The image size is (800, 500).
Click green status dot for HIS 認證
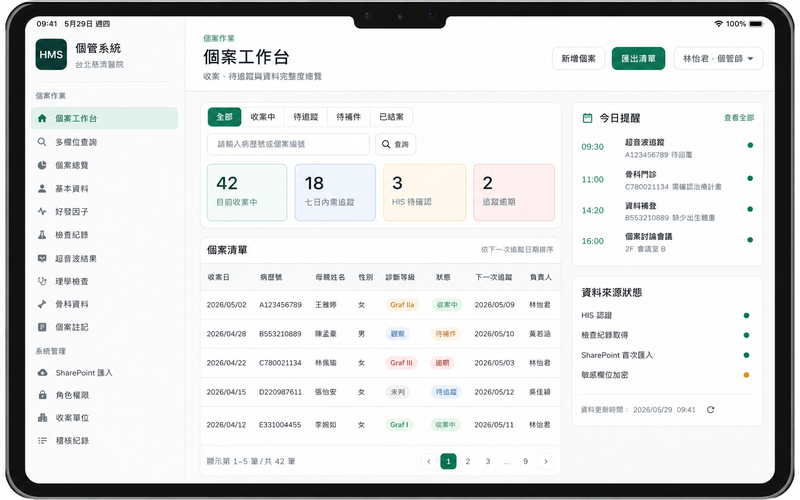(746, 315)
